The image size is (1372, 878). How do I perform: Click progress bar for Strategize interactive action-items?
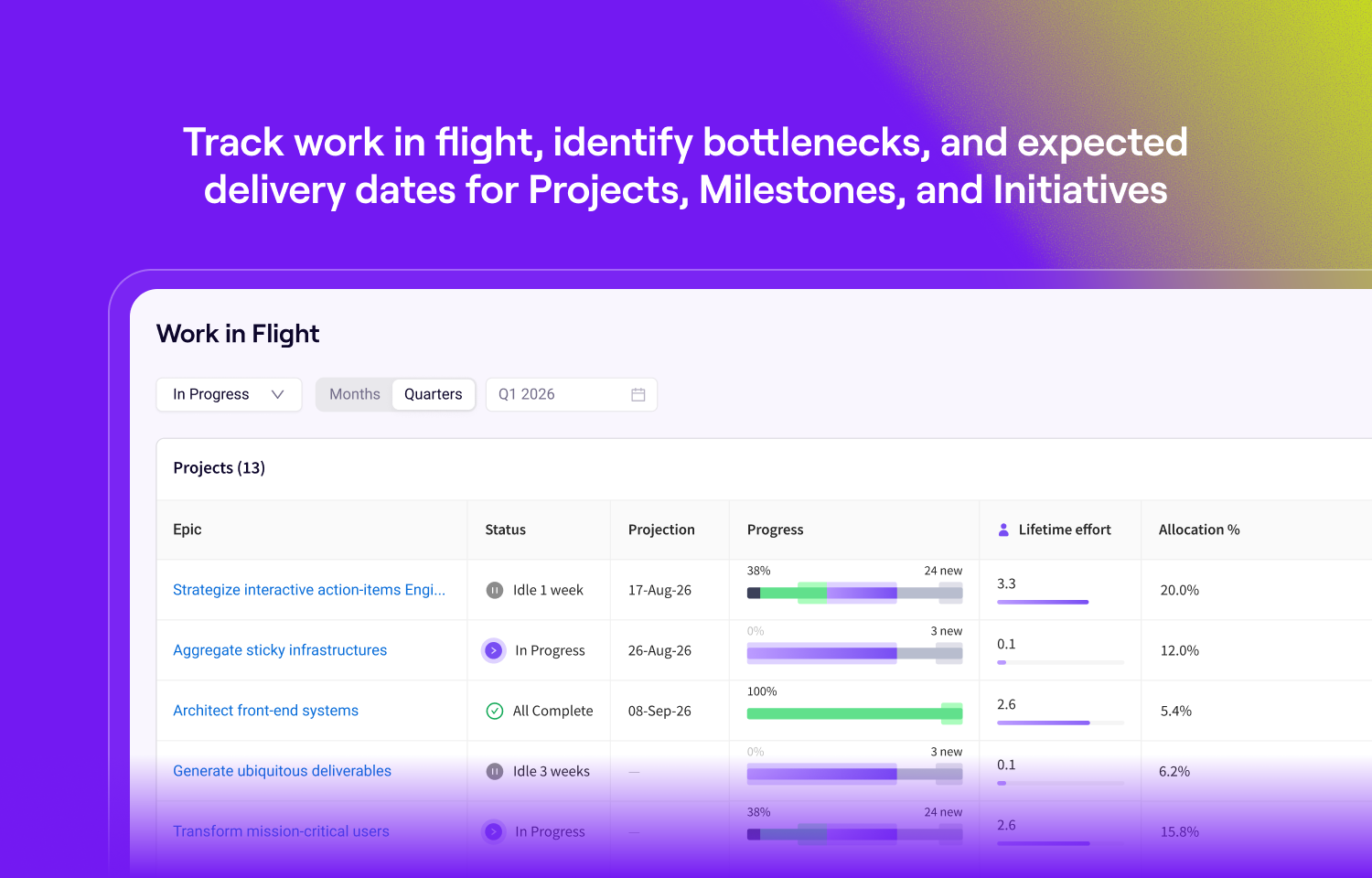click(855, 593)
